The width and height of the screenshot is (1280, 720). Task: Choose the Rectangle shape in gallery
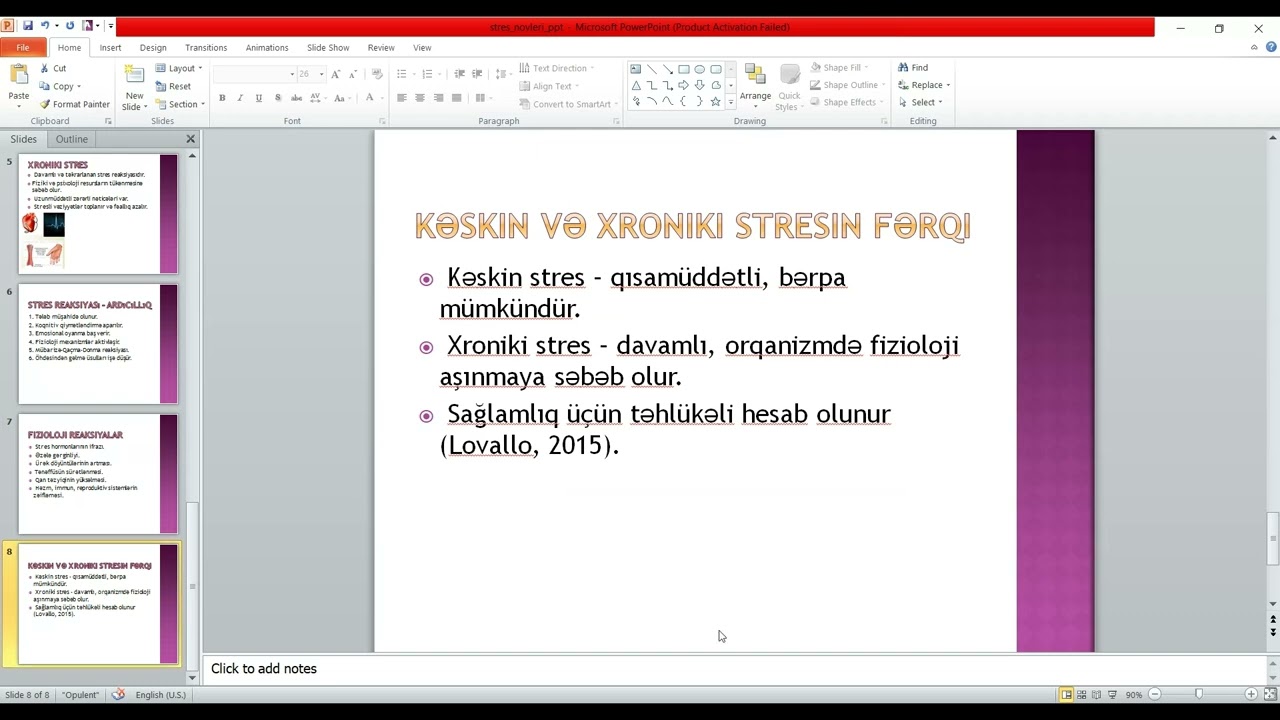coord(683,69)
